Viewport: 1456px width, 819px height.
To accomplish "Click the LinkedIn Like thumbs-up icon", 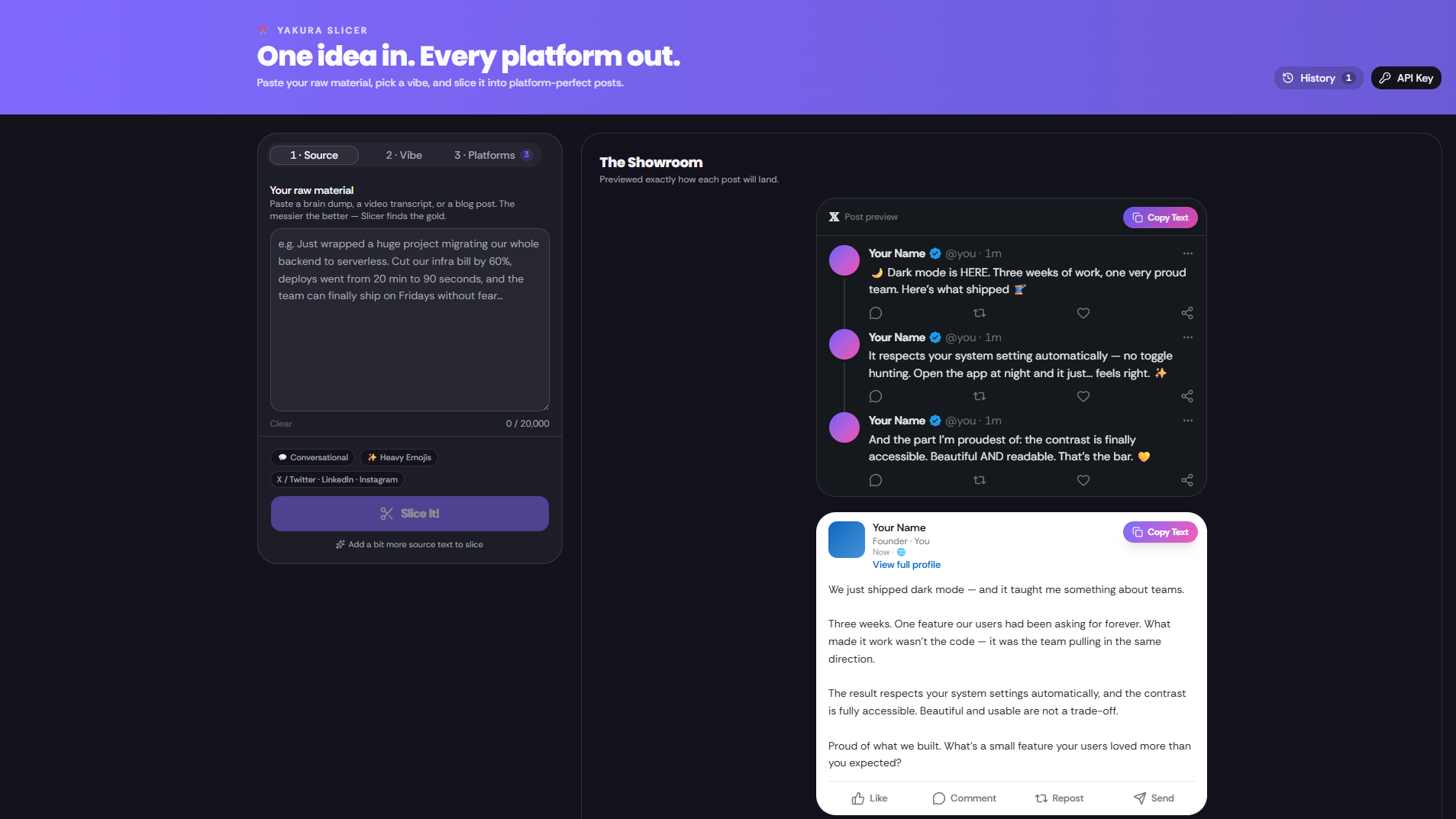I will pyautogui.click(x=858, y=798).
